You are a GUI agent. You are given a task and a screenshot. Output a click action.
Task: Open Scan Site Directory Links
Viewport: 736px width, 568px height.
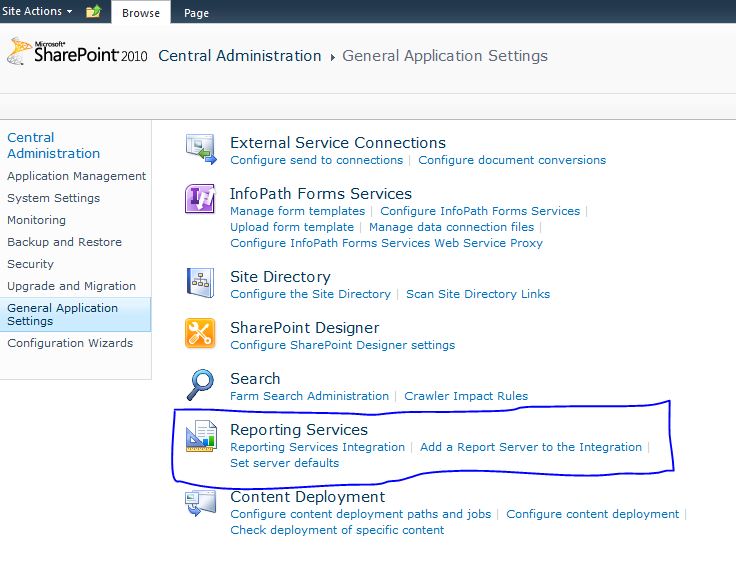[x=478, y=294]
